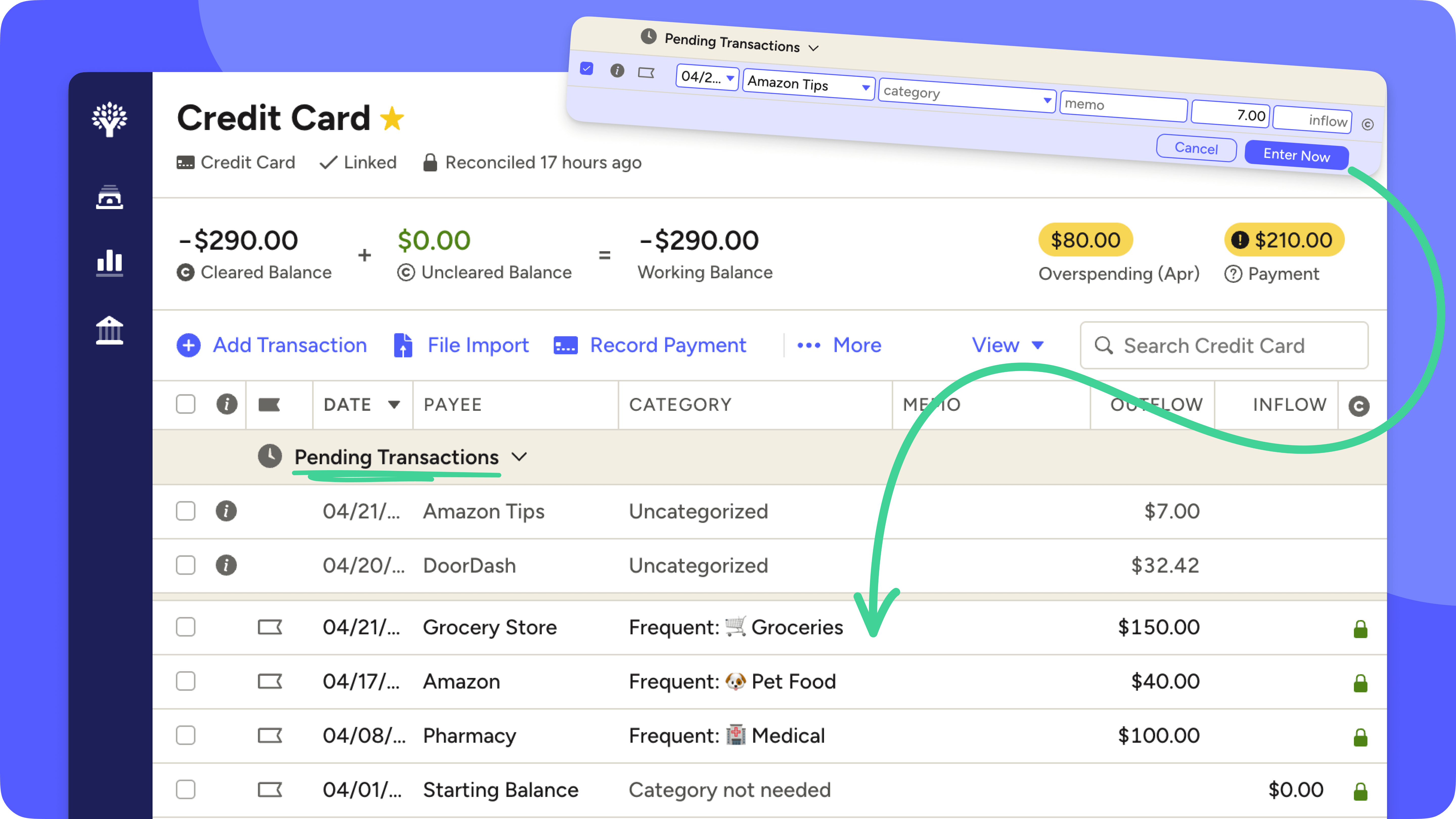Click Record Payment
The height and width of the screenshot is (819, 1456).
pyautogui.click(x=650, y=345)
